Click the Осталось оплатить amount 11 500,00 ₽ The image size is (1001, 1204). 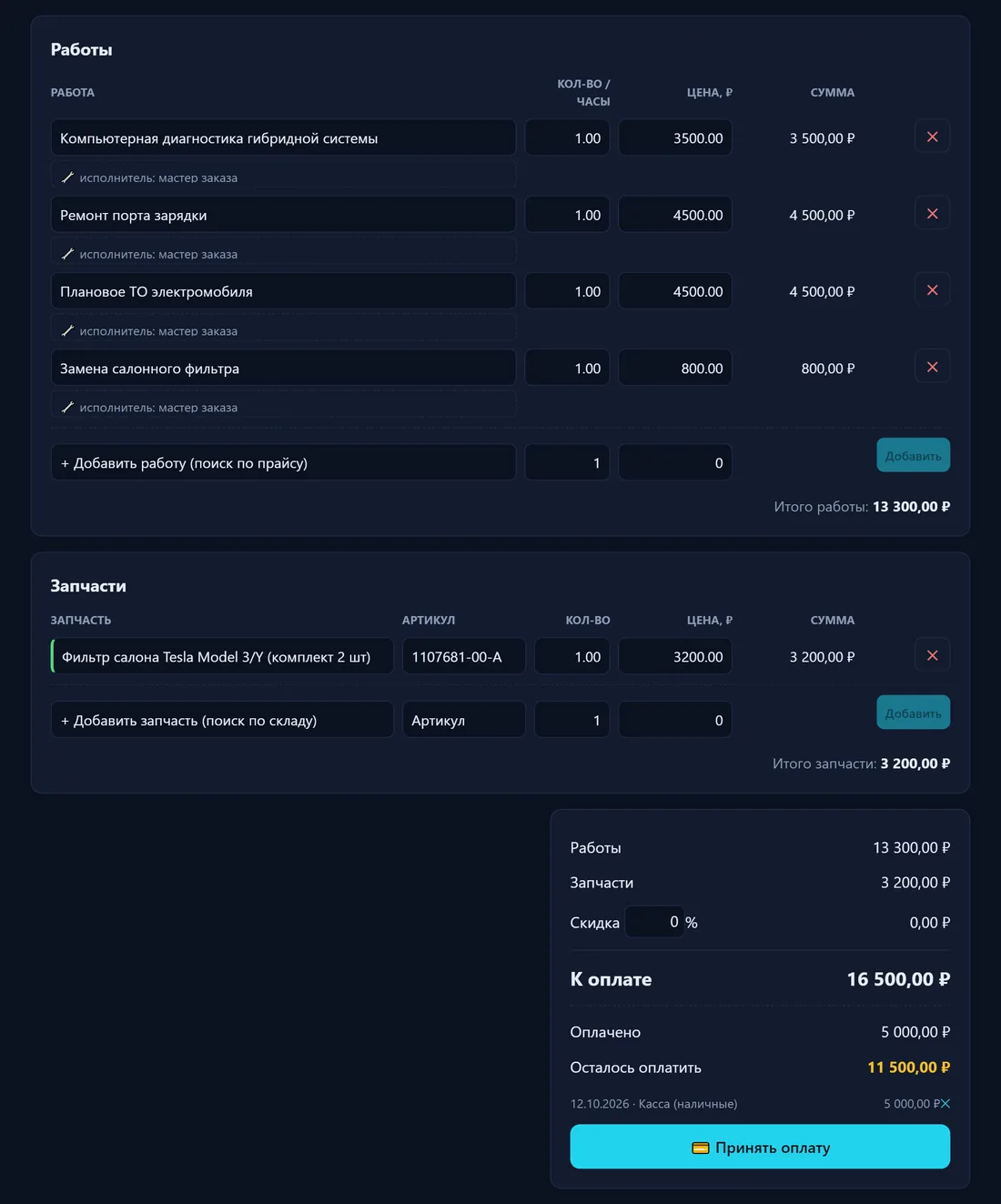pyautogui.click(x=908, y=1067)
